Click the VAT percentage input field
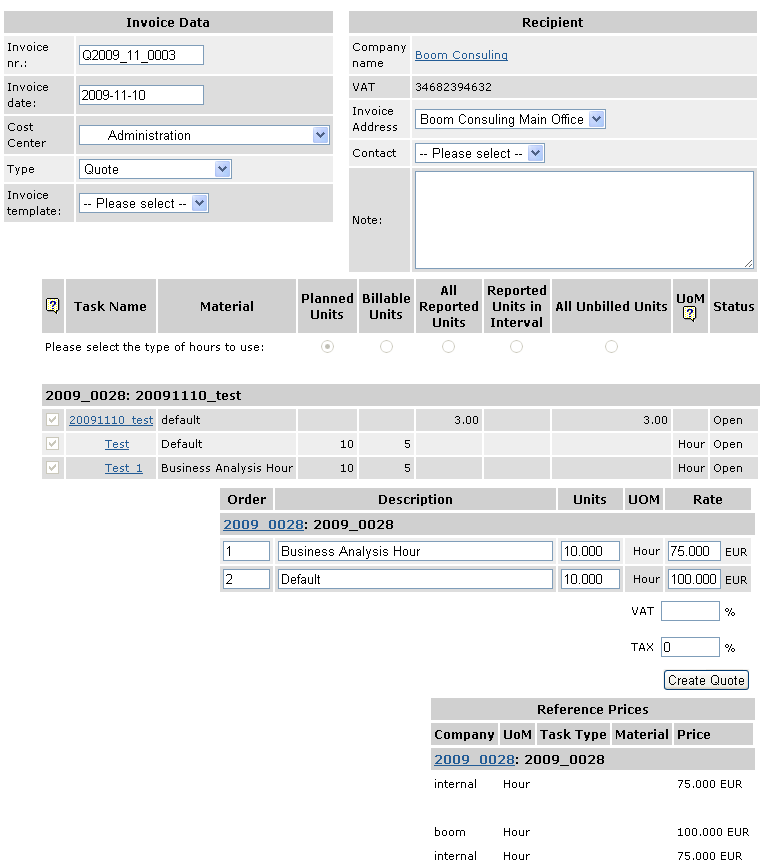The image size is (772, 865). point(690,611)
